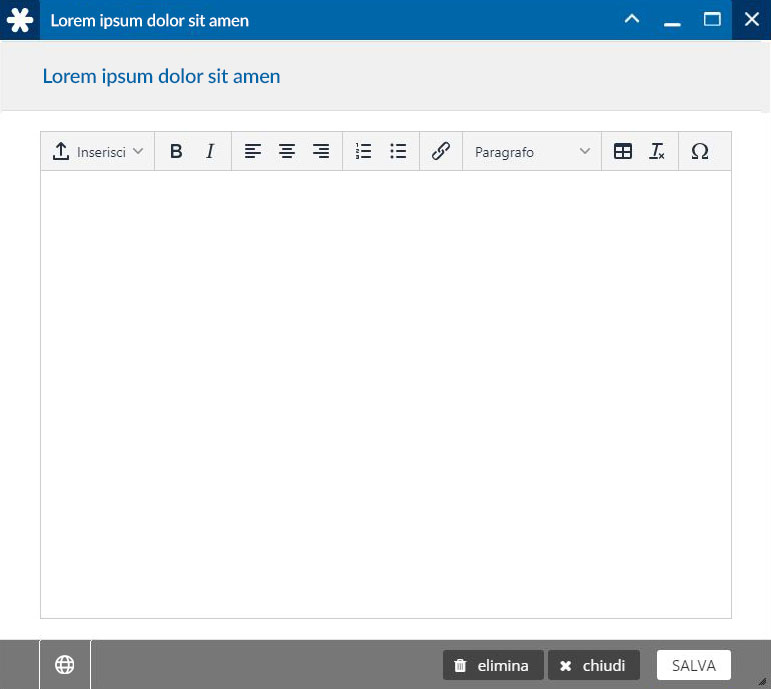The height and width of the screenshot is (689, 771).
Task: Align text to the right
Action: tap(321, 151)
